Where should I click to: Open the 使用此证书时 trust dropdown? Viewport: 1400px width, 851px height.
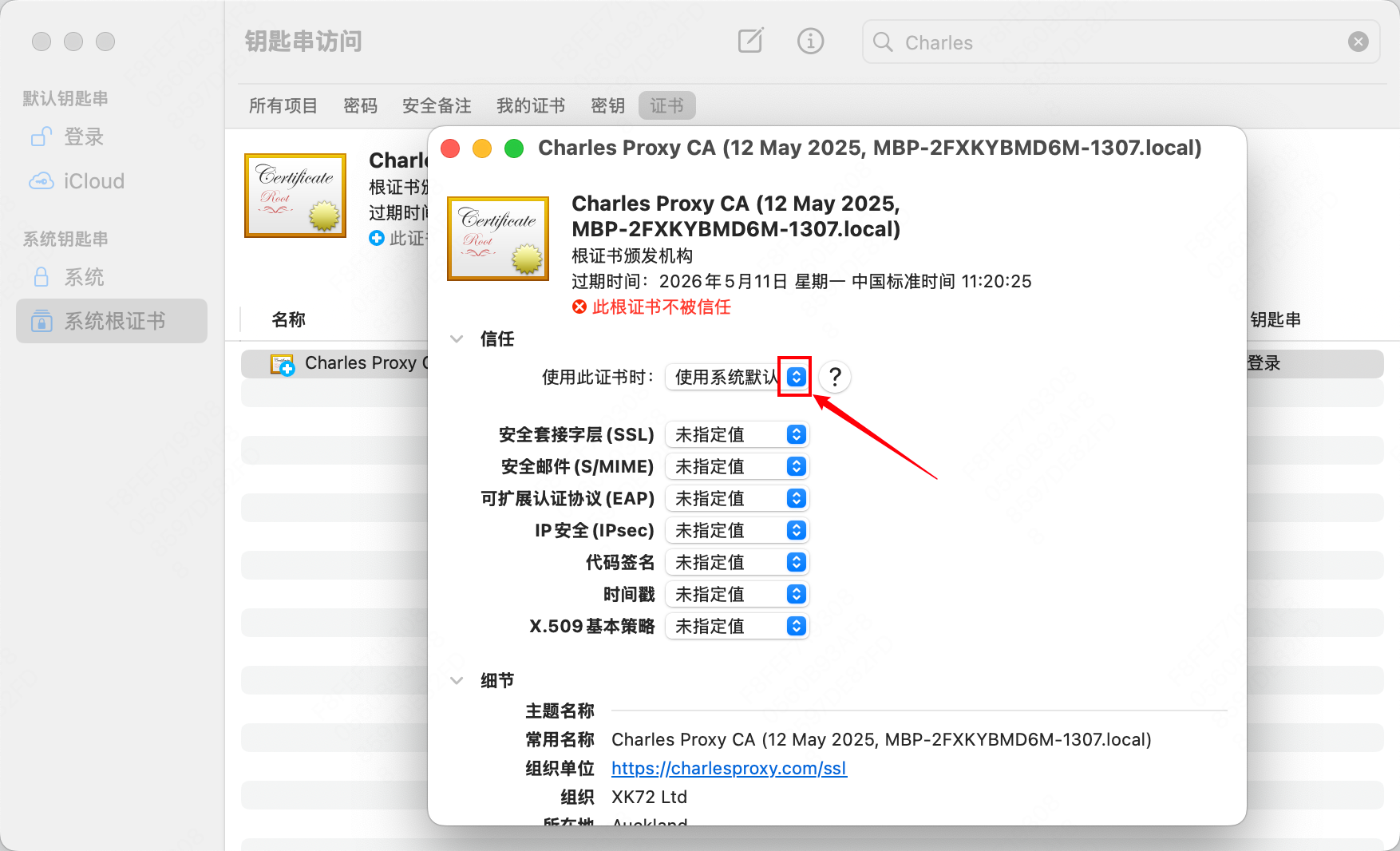737,377
